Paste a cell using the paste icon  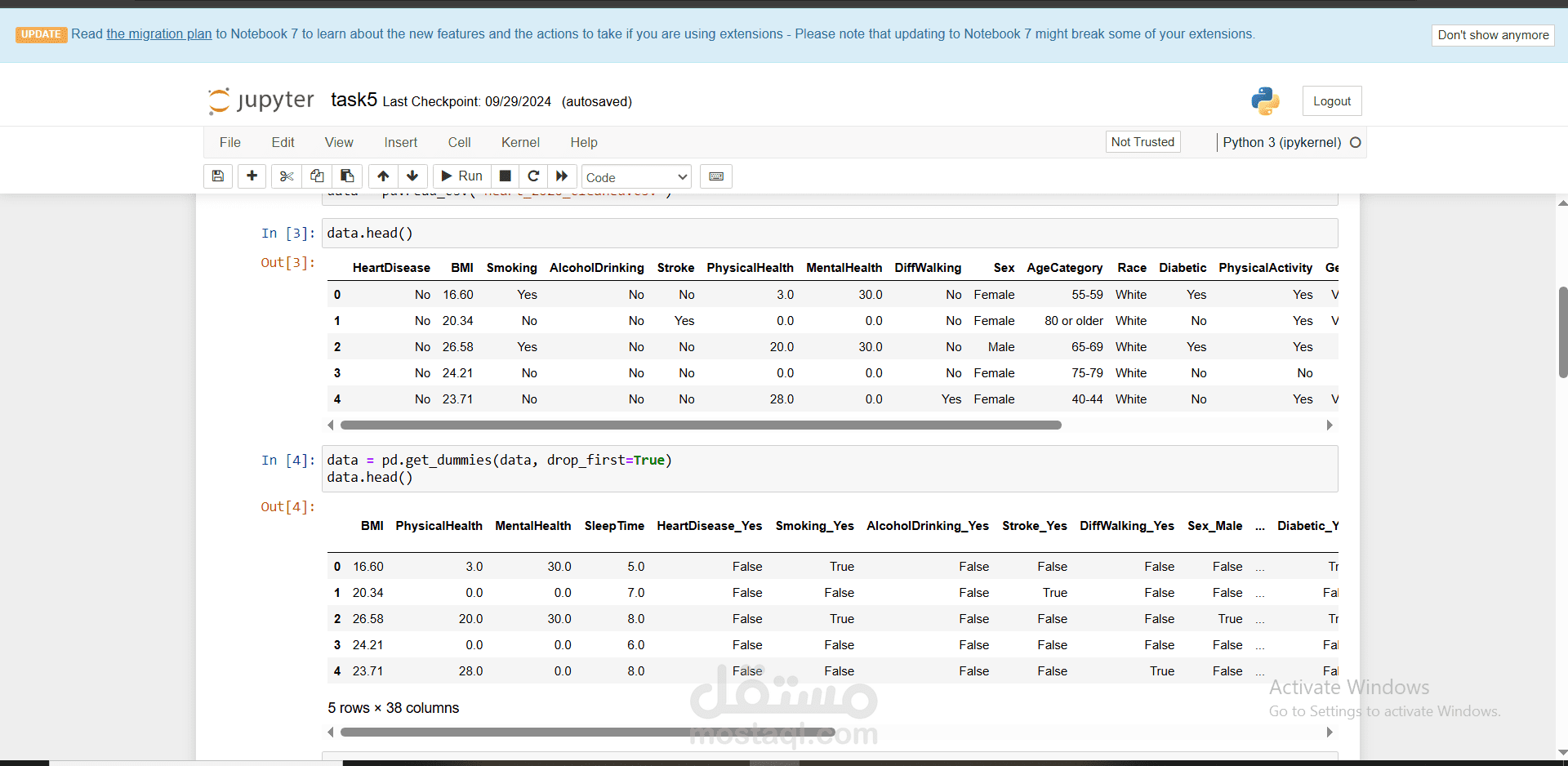(346, 176)
